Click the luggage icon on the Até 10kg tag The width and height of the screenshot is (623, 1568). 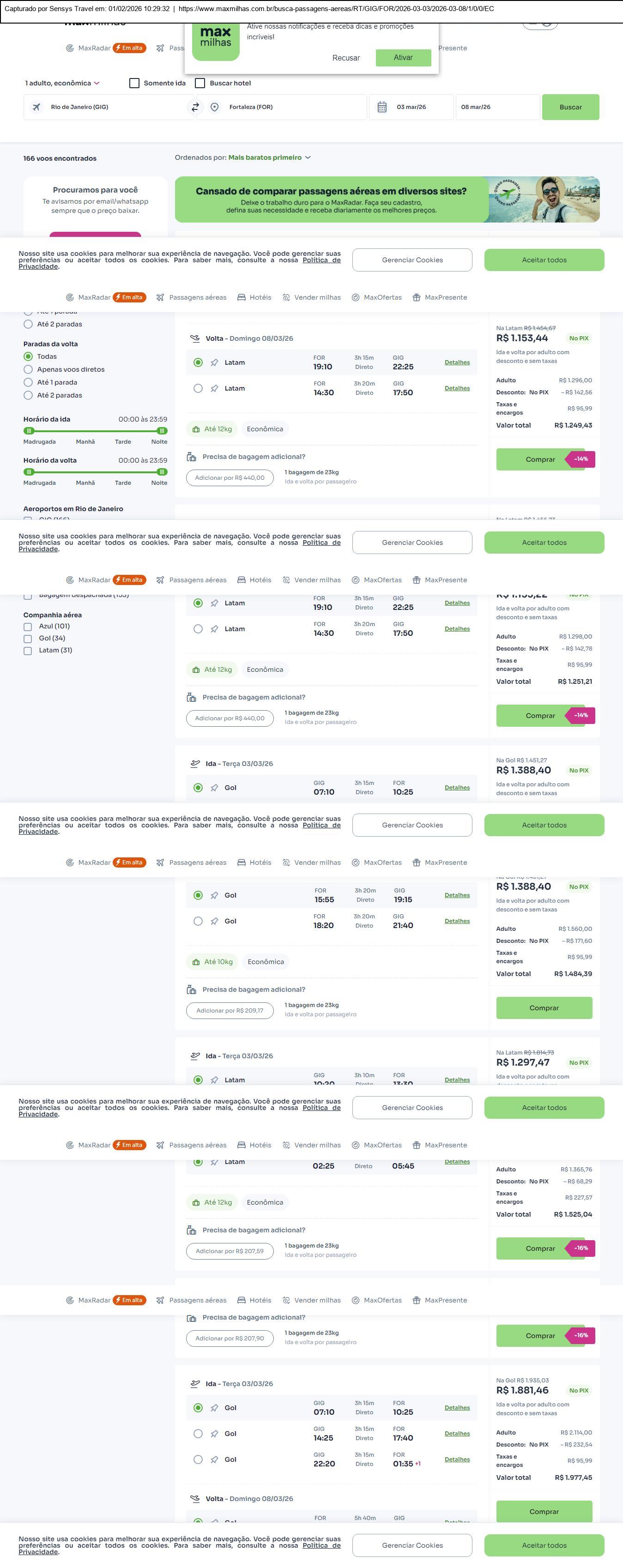196,962
